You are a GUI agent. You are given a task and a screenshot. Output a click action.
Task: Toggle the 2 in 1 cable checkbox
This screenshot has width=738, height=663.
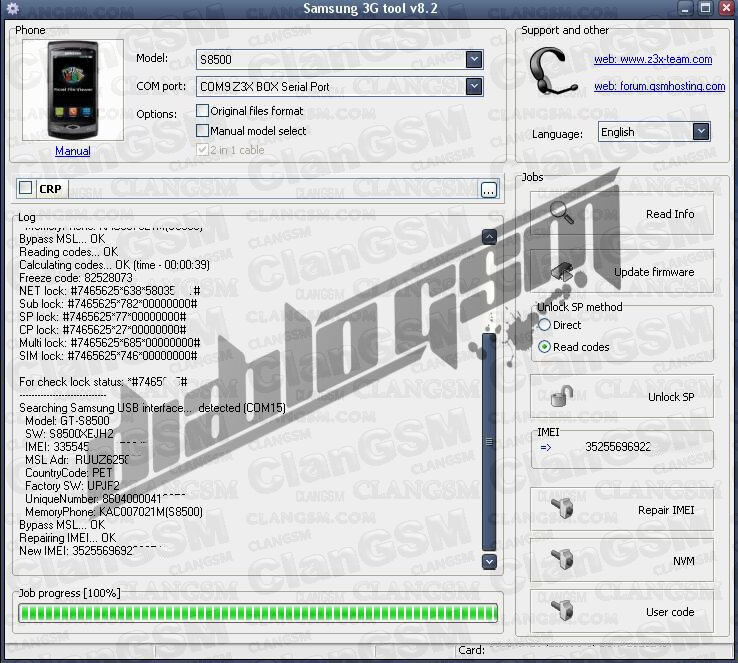click(x=202, y=150)
